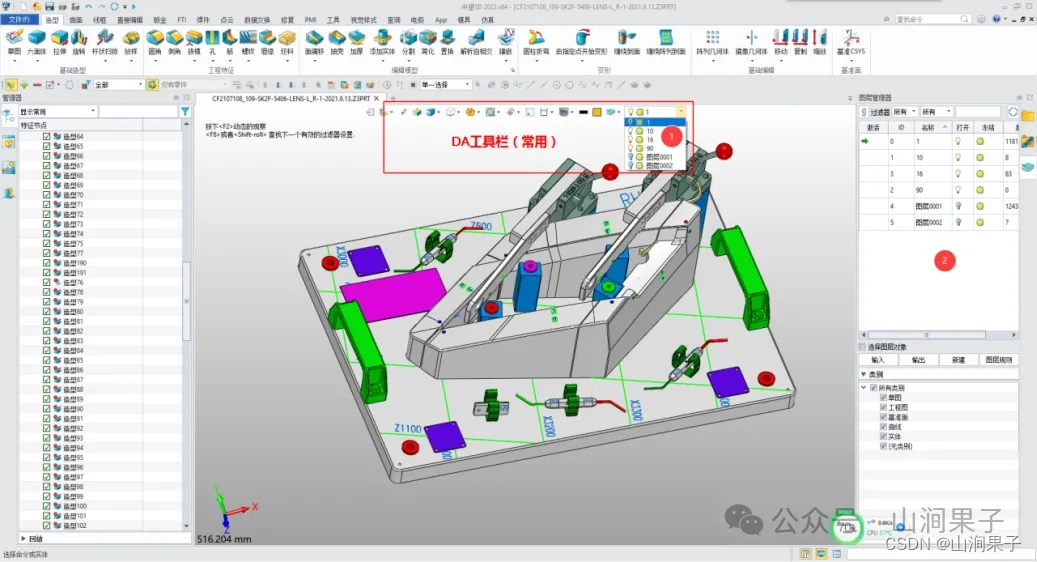Screen dimensions: 1037x562
Task: Select the 镜像几何体 mirror geometry tool
Action: (751, 42)
